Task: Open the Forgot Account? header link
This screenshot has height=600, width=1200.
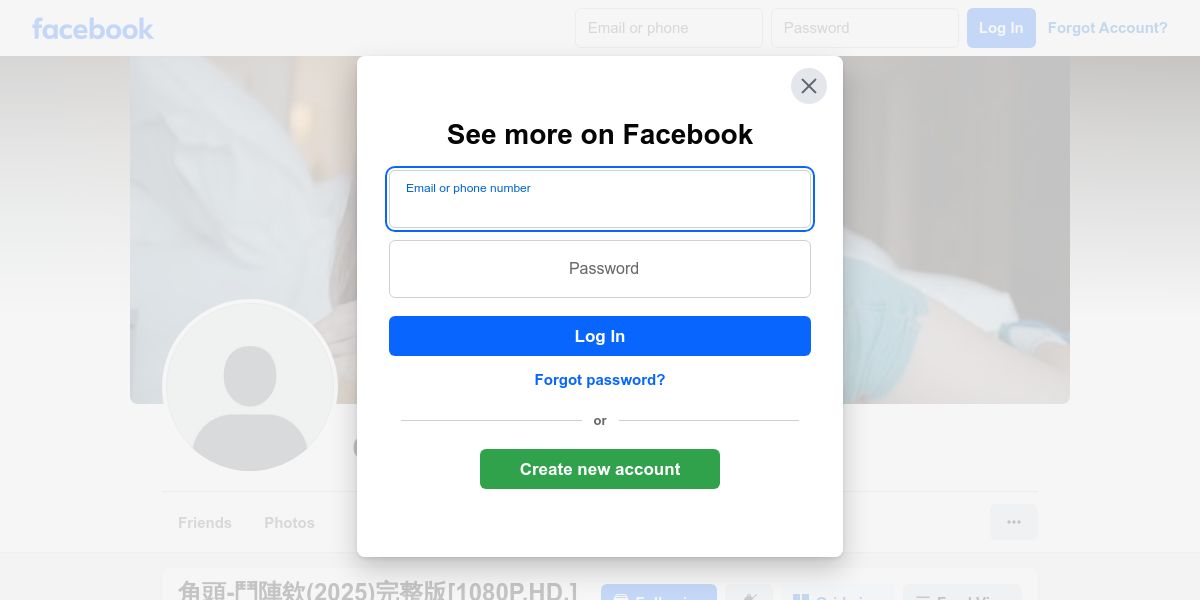Action: click(x=1107, y=28)
